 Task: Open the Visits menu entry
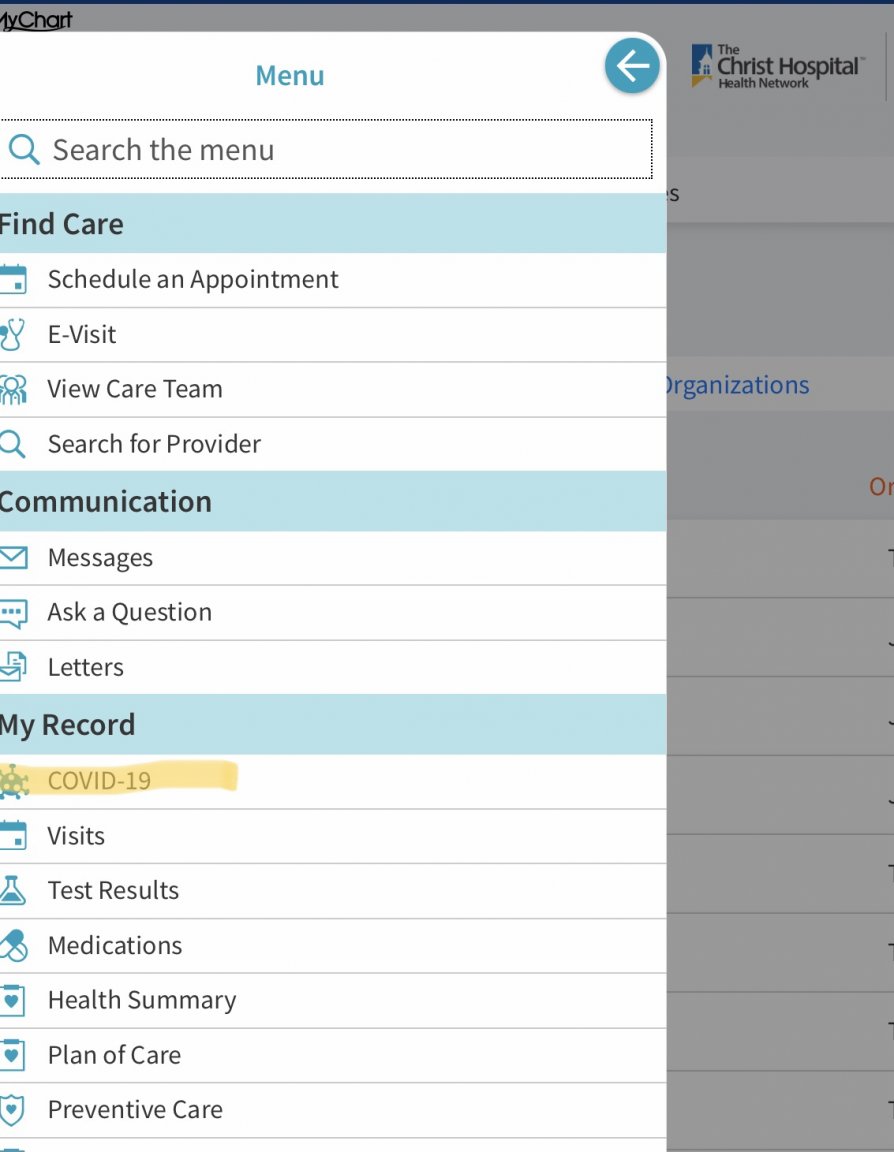pos(76,836)
